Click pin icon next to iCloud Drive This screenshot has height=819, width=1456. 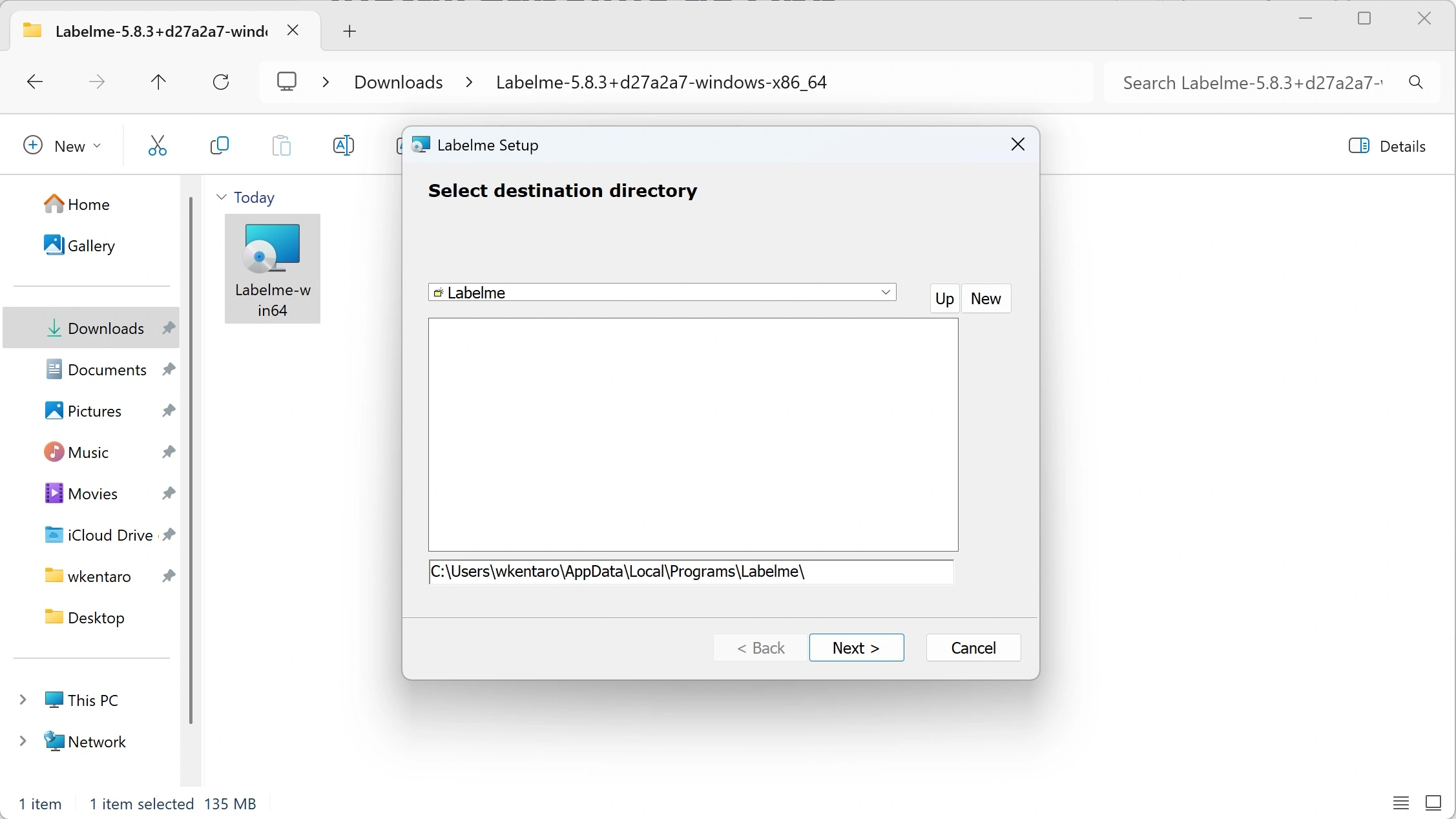(x=169, y=535)
